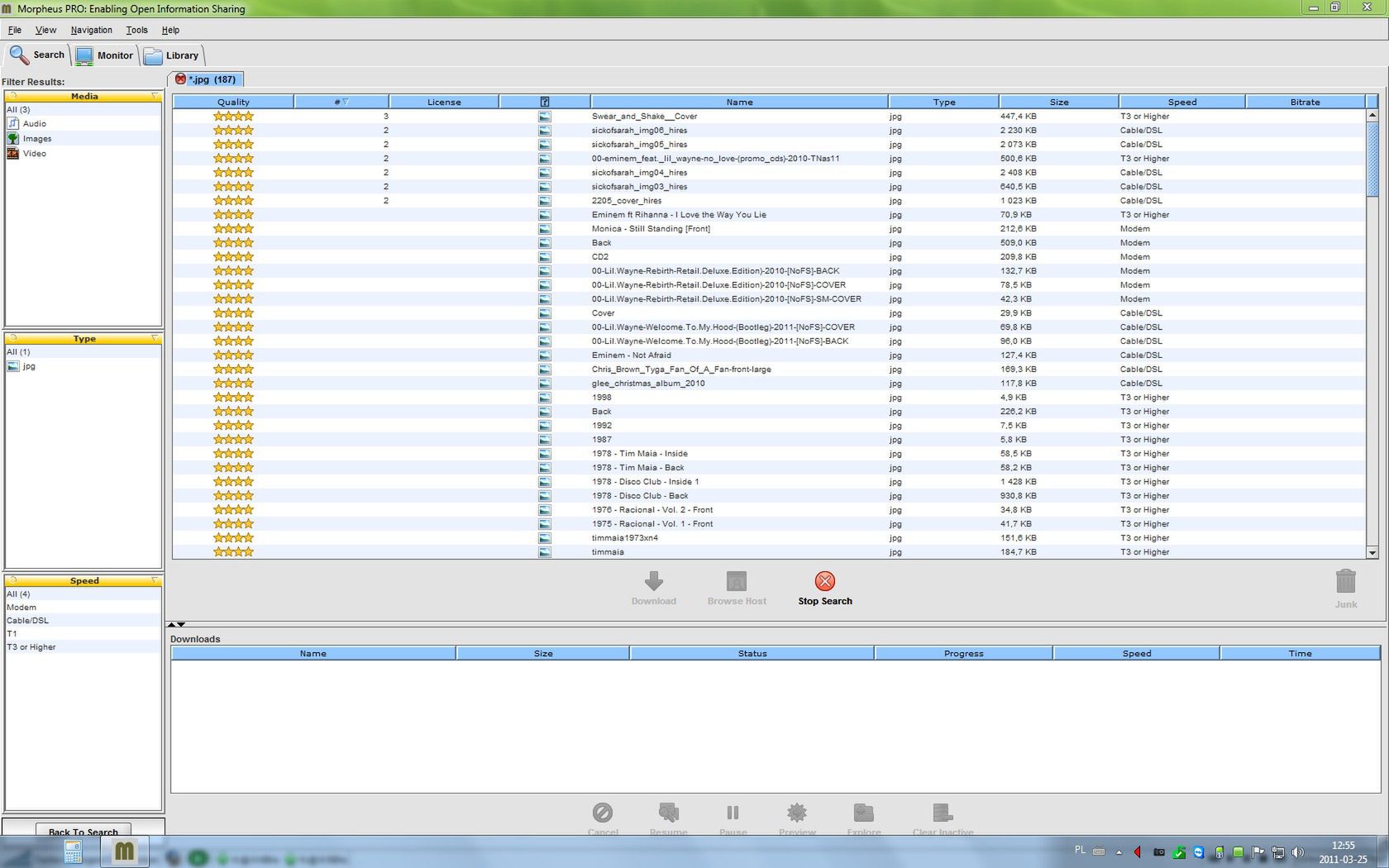Close the *.jpg search results tab
The height and width of the screenshot is (868, 1389).
(180, 79)
